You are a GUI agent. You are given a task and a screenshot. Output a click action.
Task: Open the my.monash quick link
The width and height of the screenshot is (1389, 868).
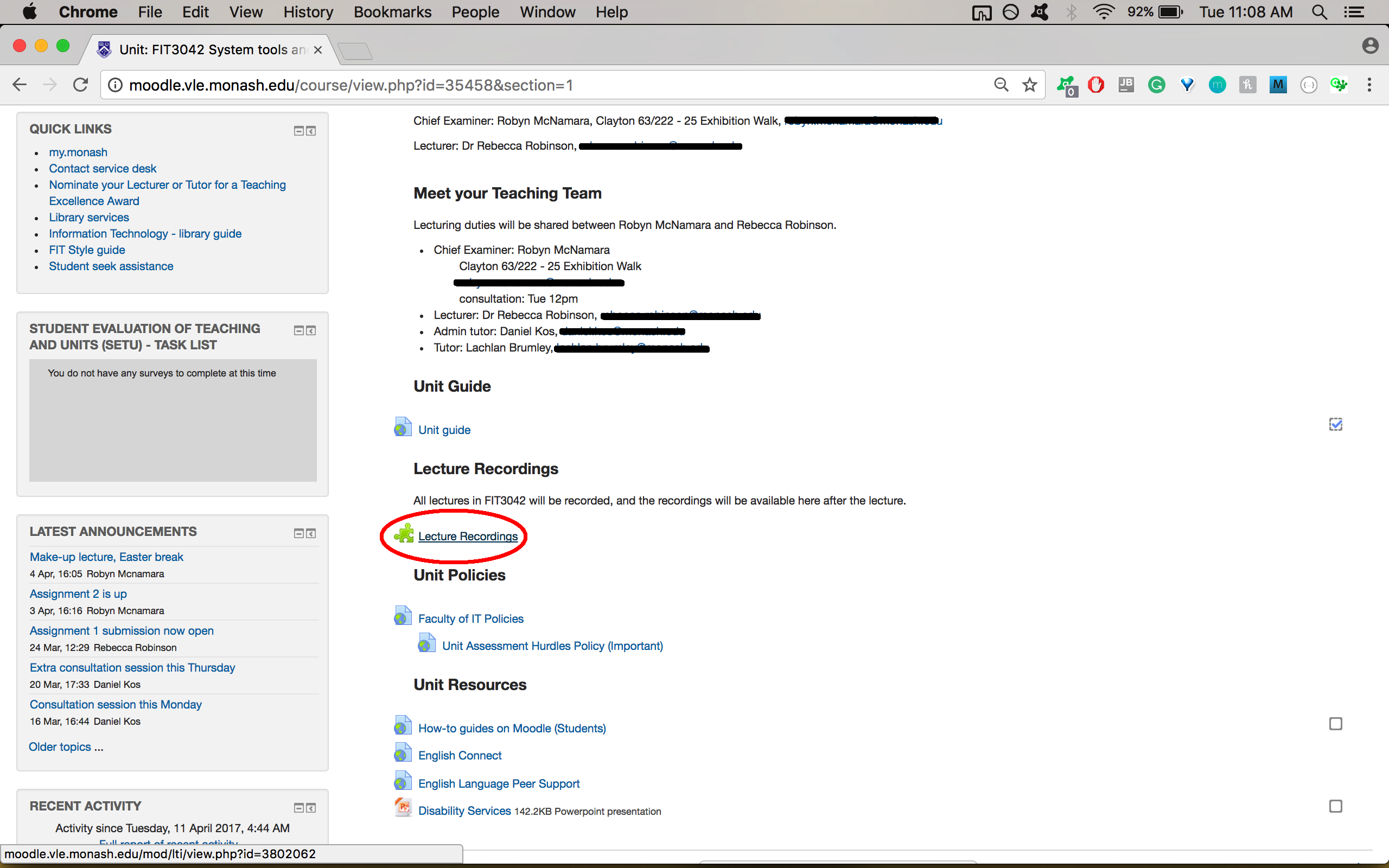click(x=78, y=152)
